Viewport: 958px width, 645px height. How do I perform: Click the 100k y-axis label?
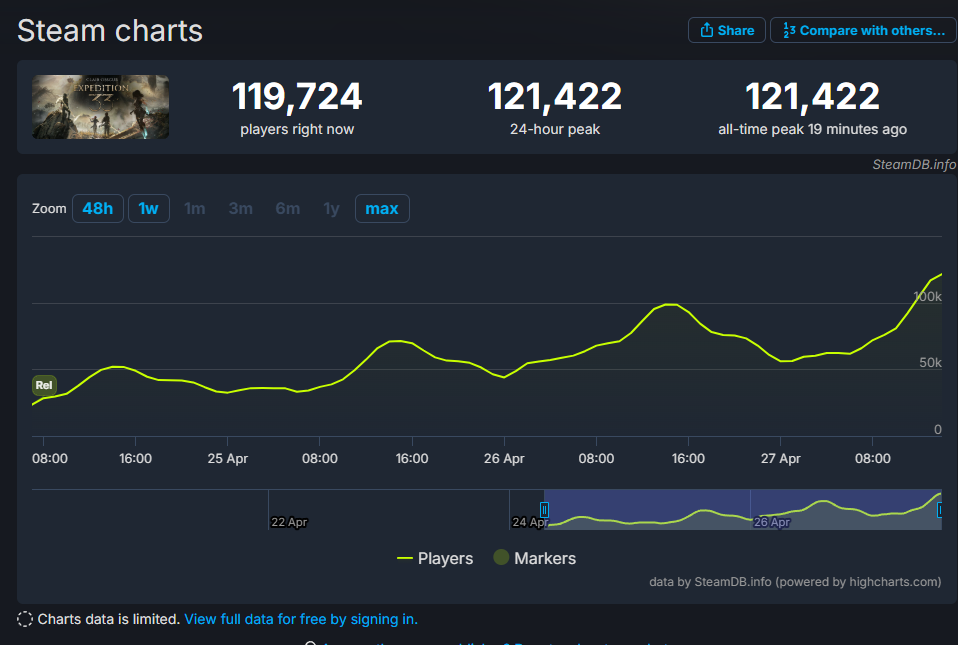pyautogui.click(x=927, y=296)
